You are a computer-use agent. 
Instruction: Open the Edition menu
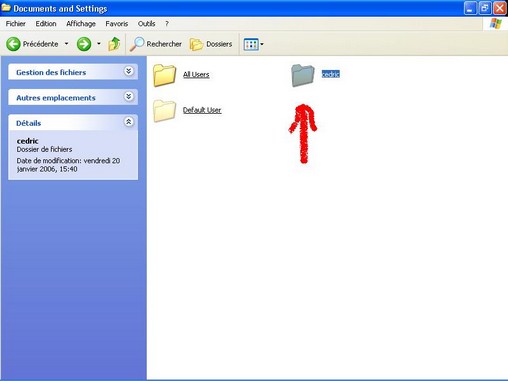[x=46, y=24]
